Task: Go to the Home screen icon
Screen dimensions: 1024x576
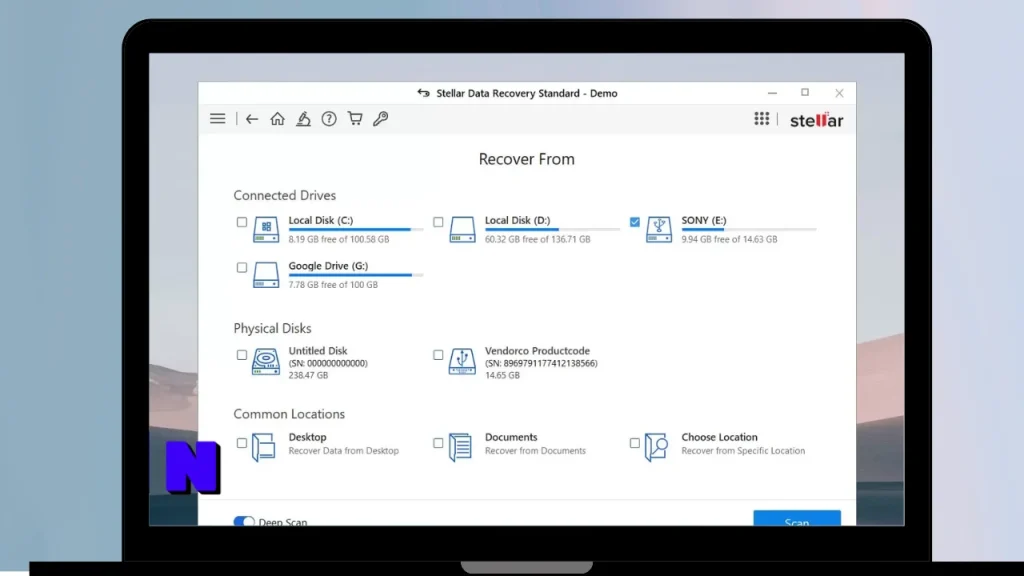Action: click(x=278, y=119)
